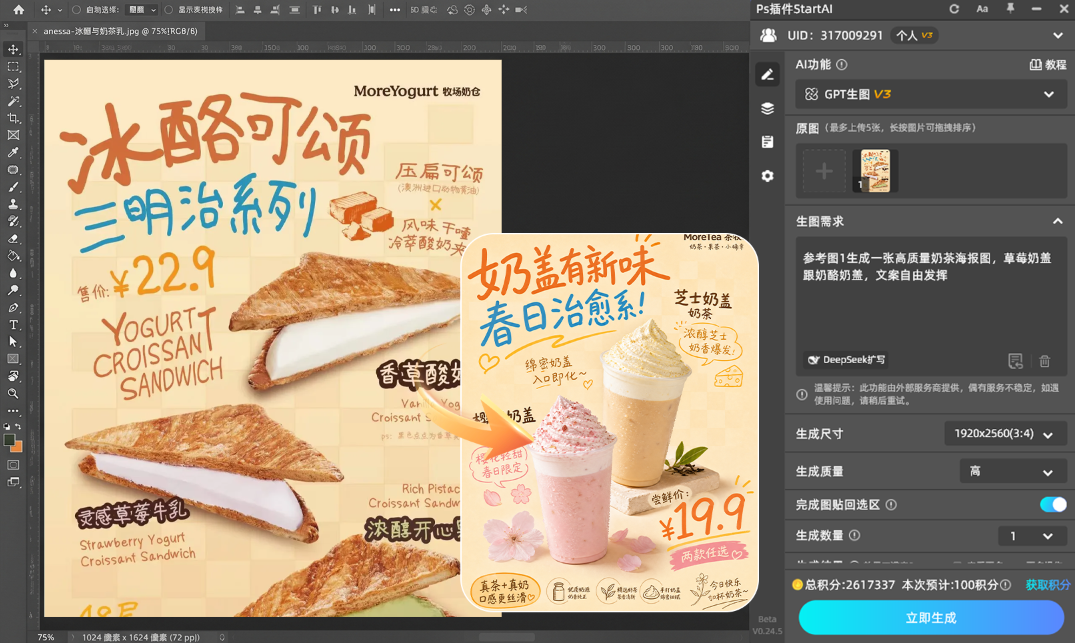The height and width of the screenshot is (643, 1075).
Task: Switch to the anessa document tab
Action: click(120, 31)
